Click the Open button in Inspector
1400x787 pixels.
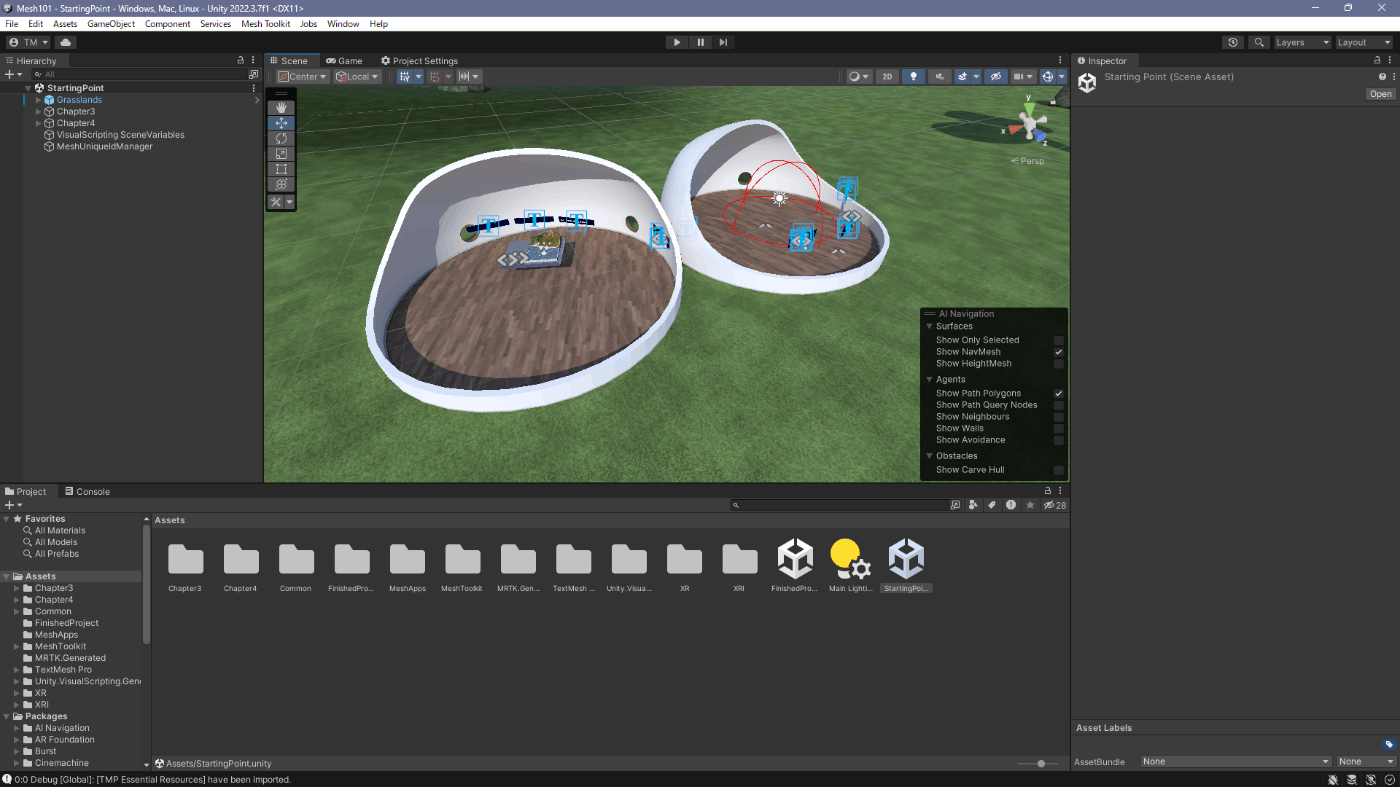click(1380, 94)
